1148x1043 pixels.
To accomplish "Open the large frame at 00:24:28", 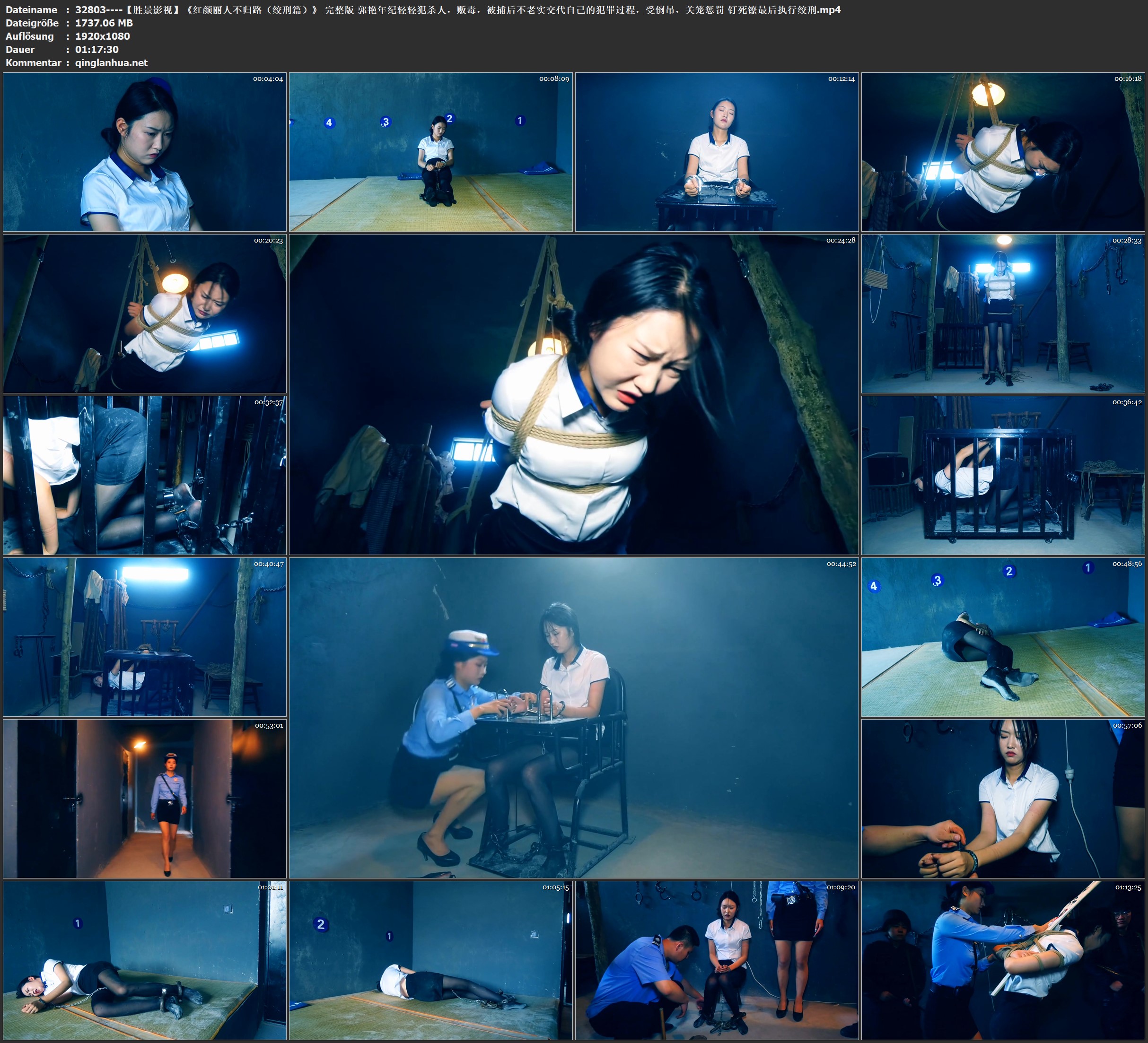I will pos(573,394).
